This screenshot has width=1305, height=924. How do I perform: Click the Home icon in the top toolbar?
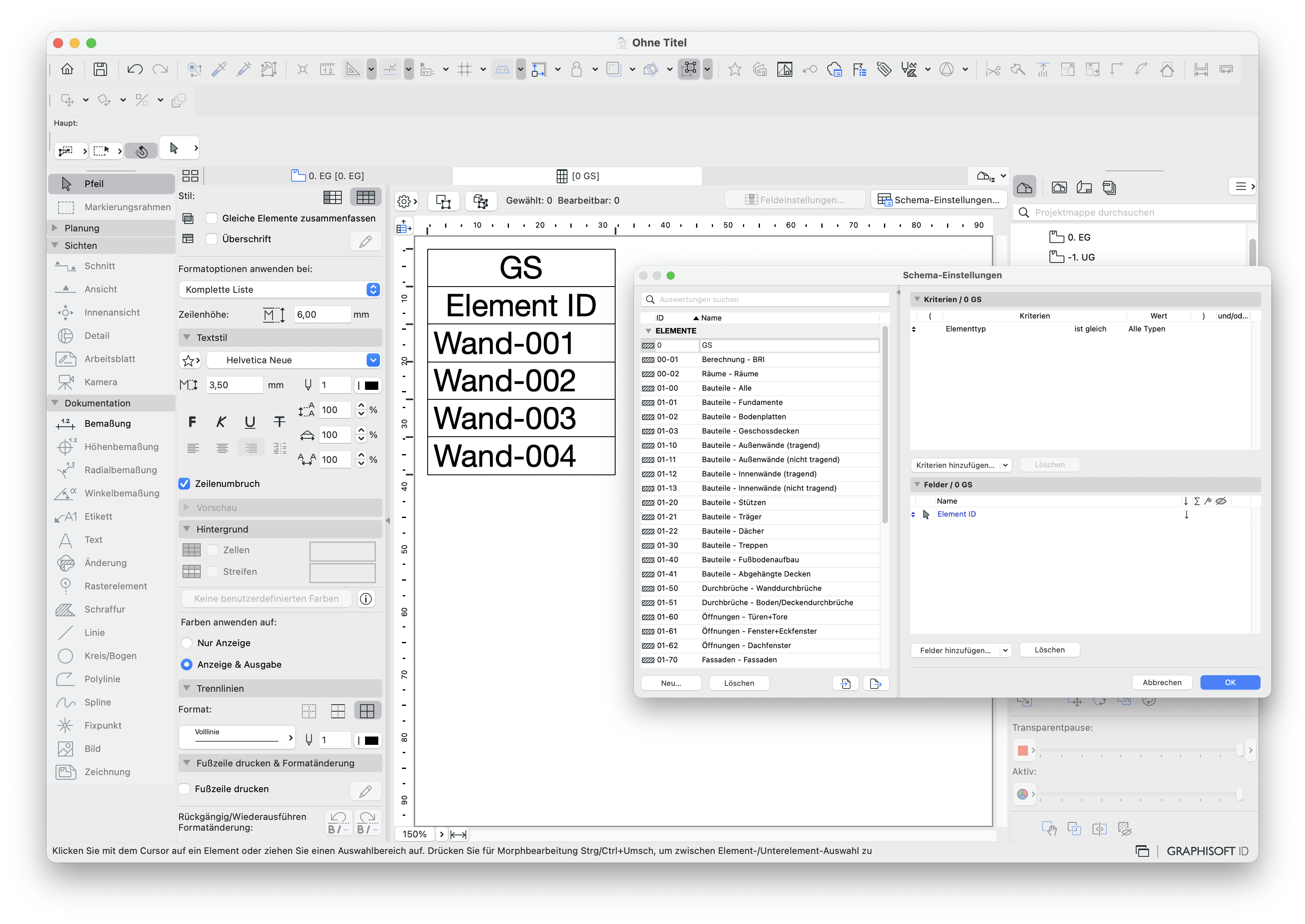click(67, 69)
